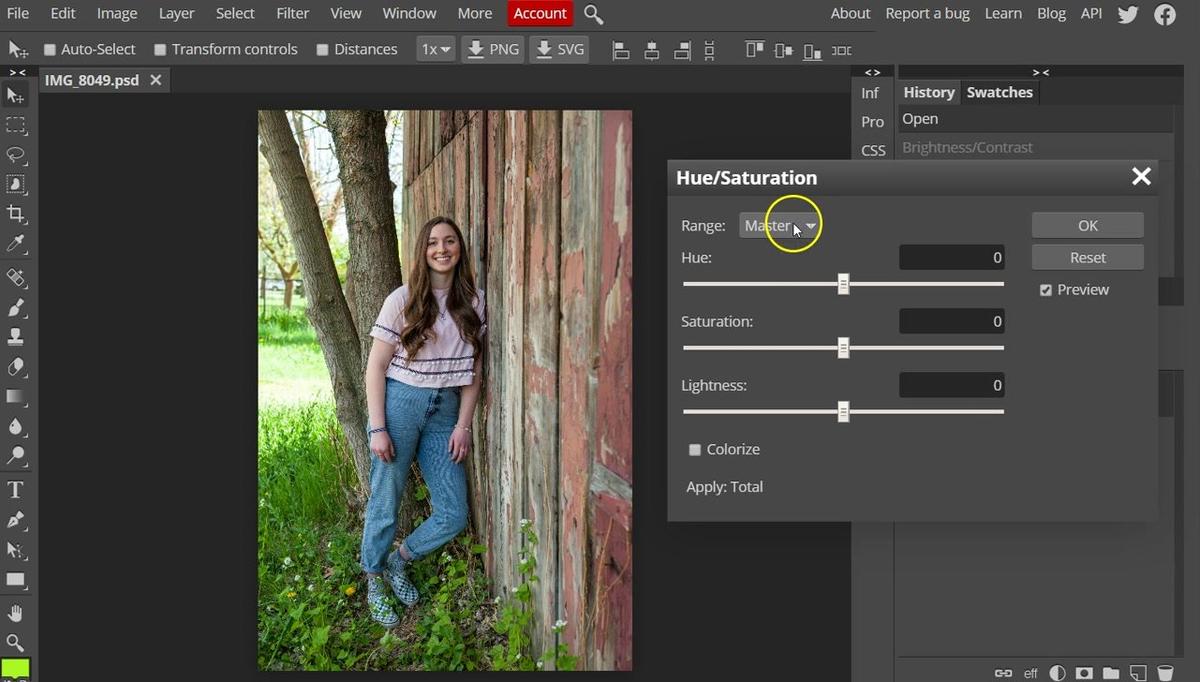The height and width of the screenshot is (682, 1200).
Task: Click the Reset button
Action: pos(1088,258)
